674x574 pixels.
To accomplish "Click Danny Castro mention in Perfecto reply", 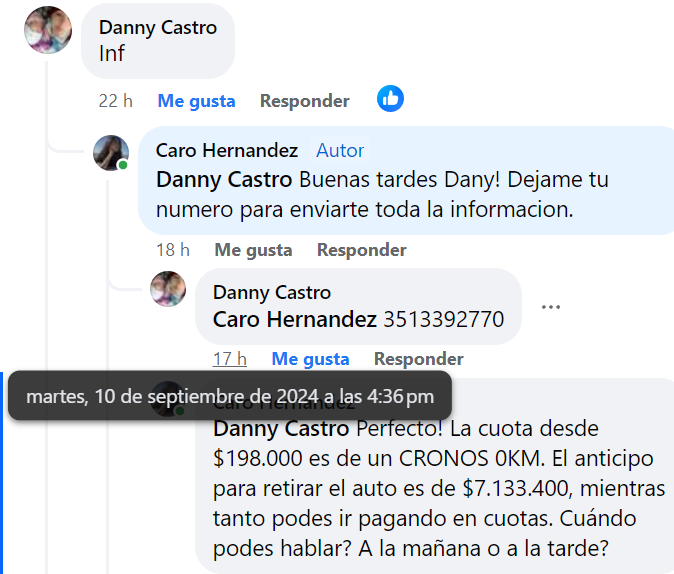I will pos(281,429).
